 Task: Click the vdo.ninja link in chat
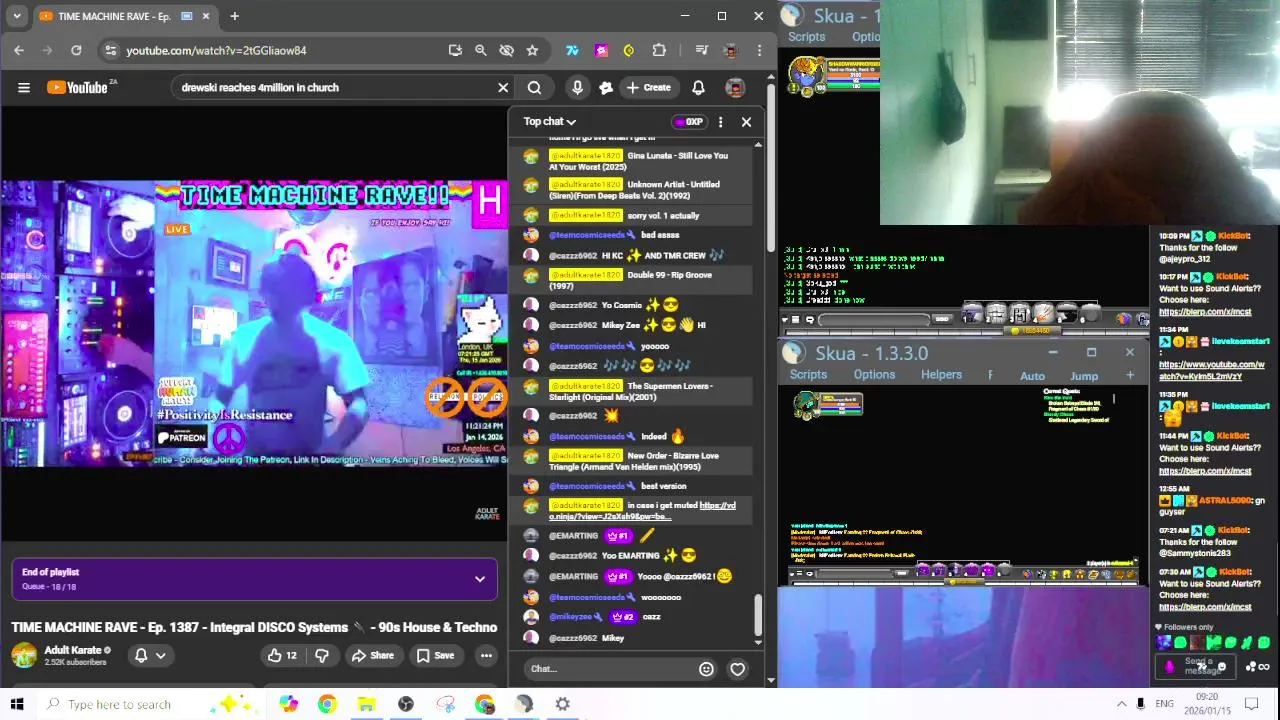click(x=641, y=511)
